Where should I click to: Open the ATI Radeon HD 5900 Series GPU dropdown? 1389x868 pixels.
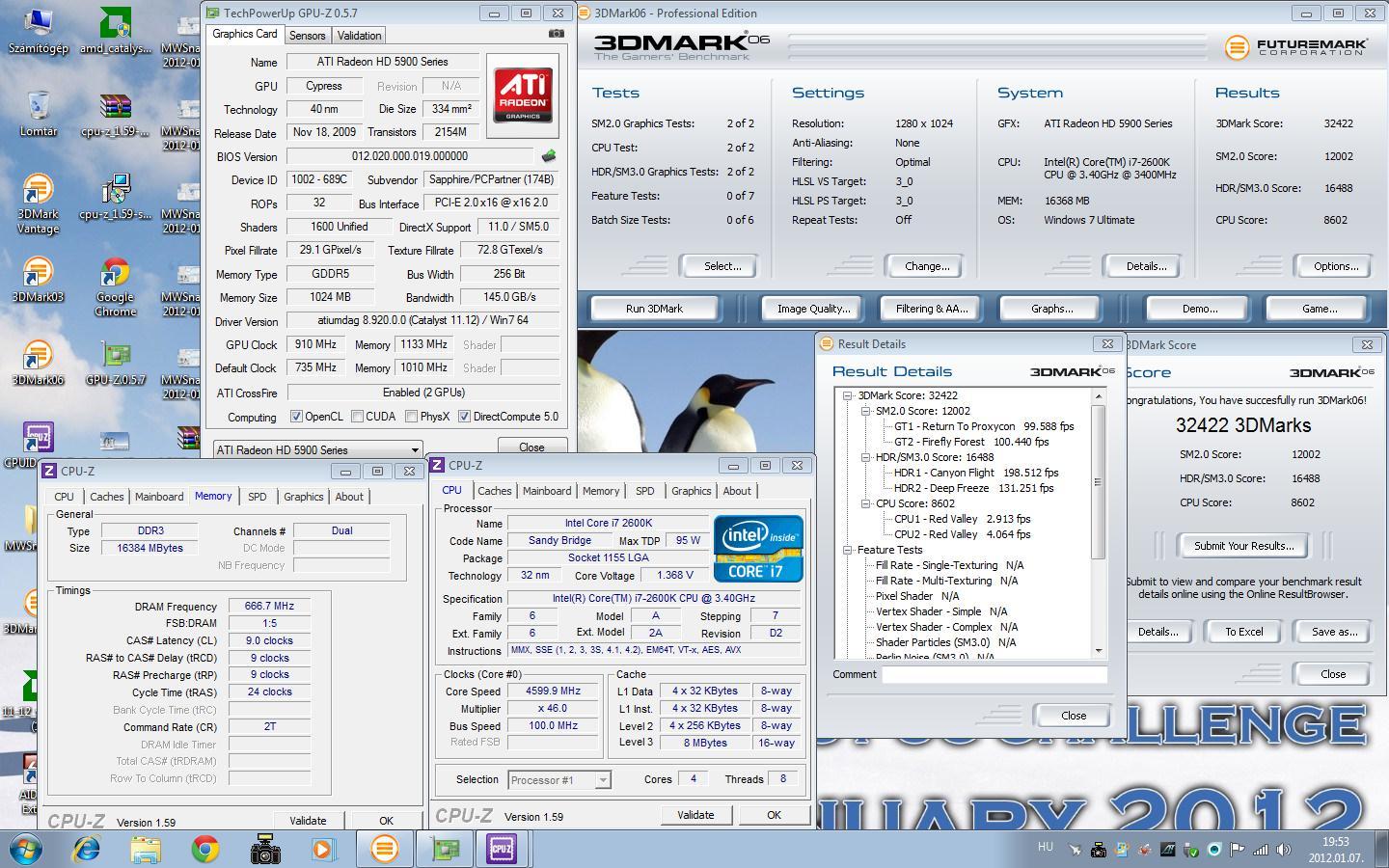[317, 449]
